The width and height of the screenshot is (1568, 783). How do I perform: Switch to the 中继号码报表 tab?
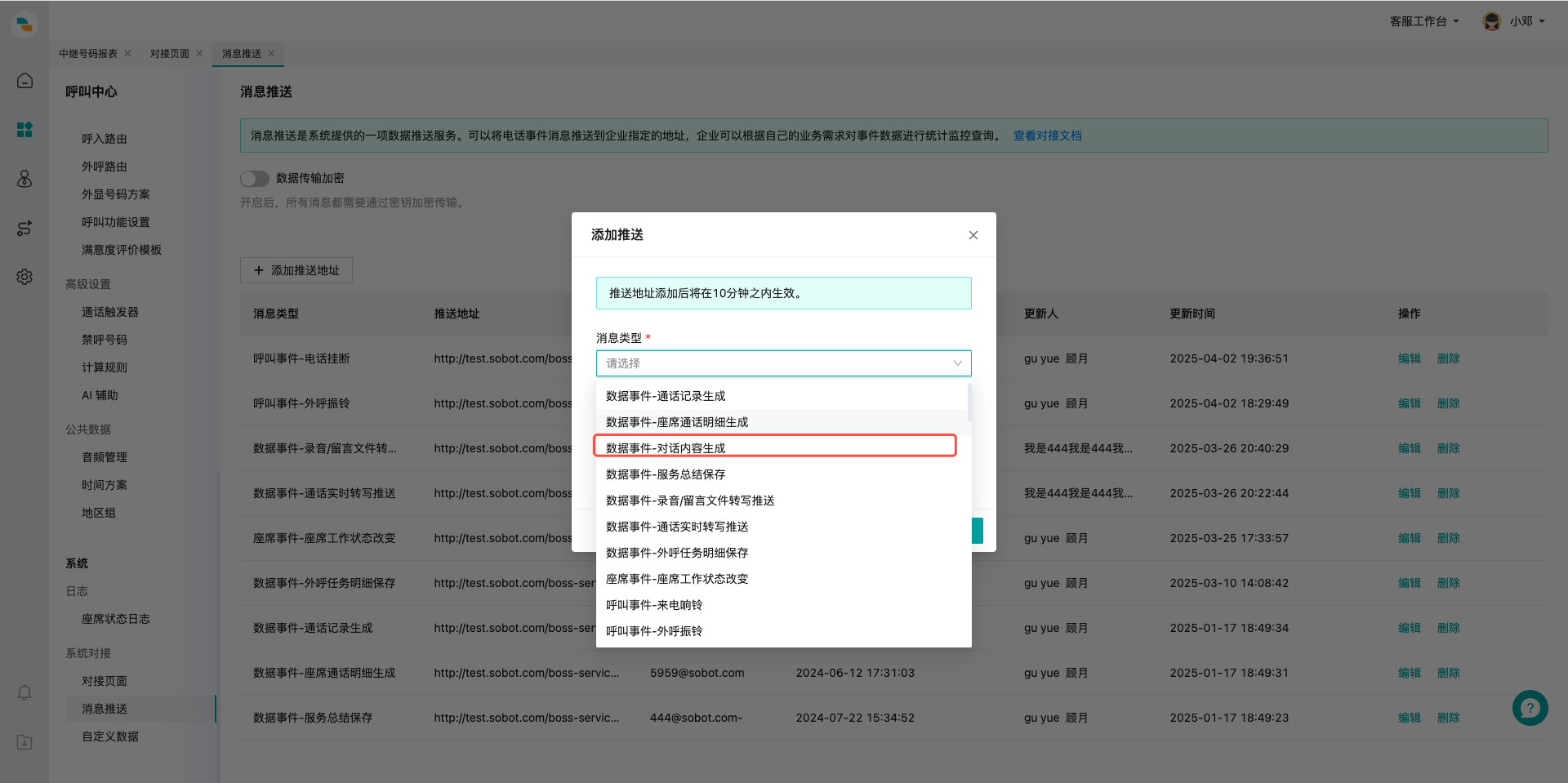pos(88,53)
